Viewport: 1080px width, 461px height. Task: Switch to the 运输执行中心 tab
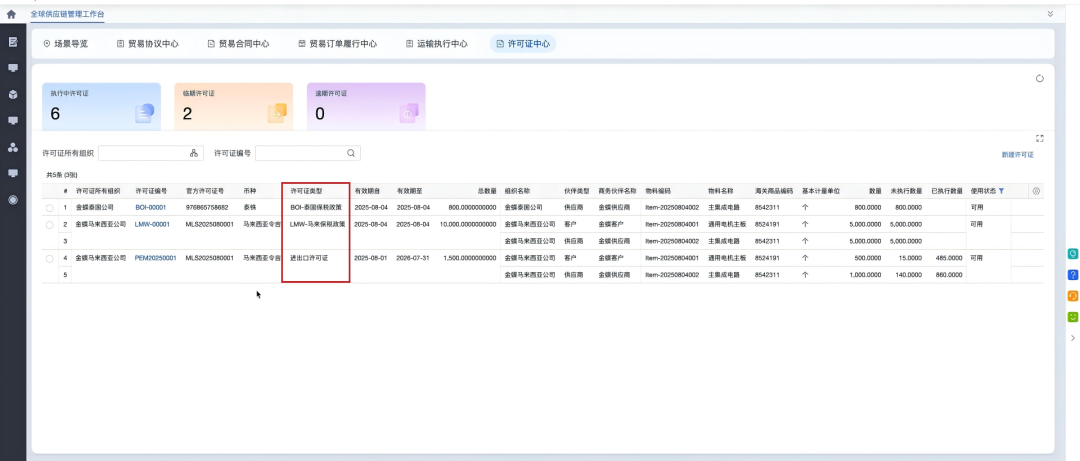436,44
